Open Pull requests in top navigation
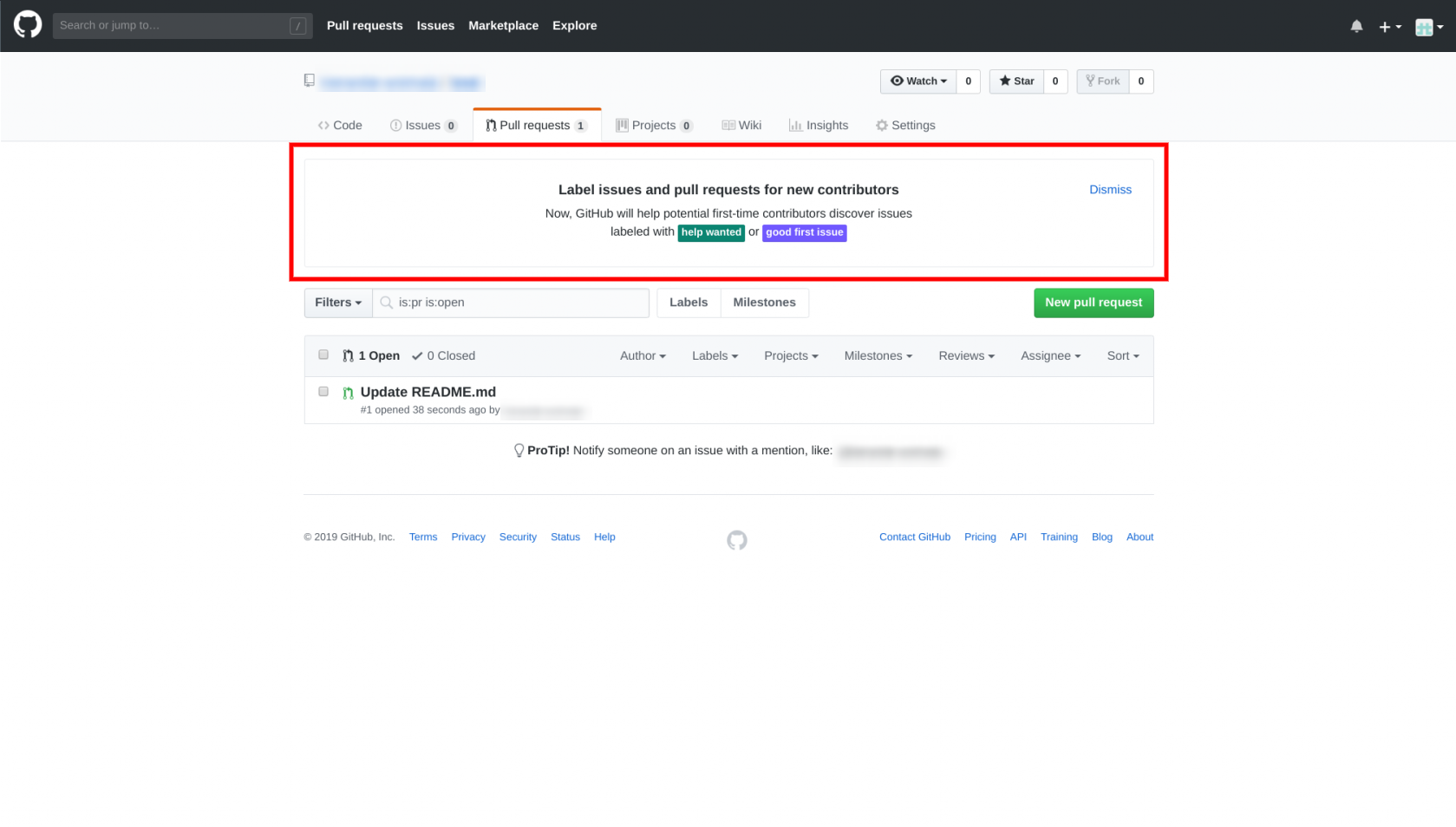 (364, 26)
